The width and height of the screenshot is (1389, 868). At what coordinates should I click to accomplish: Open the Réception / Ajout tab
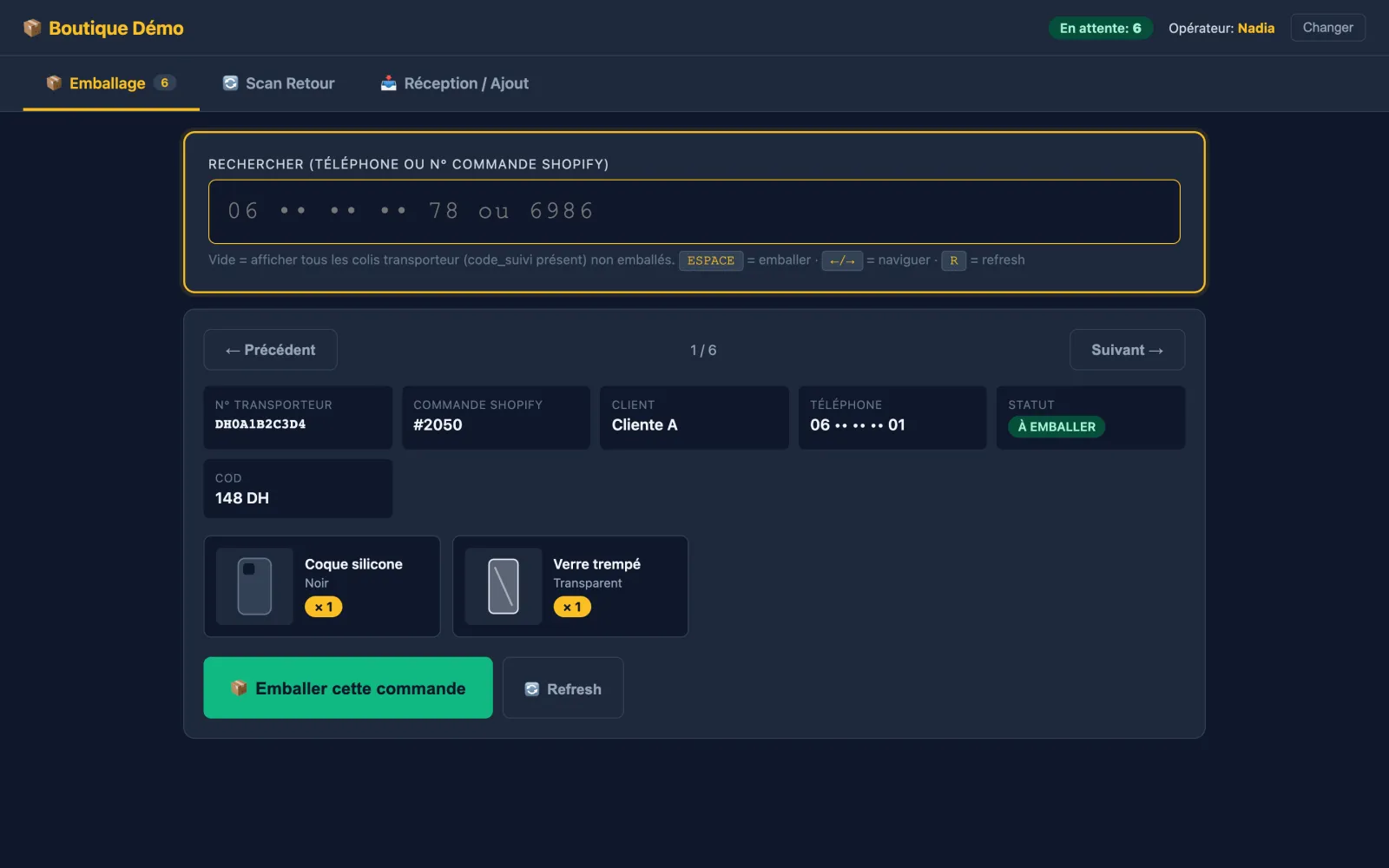454,83
